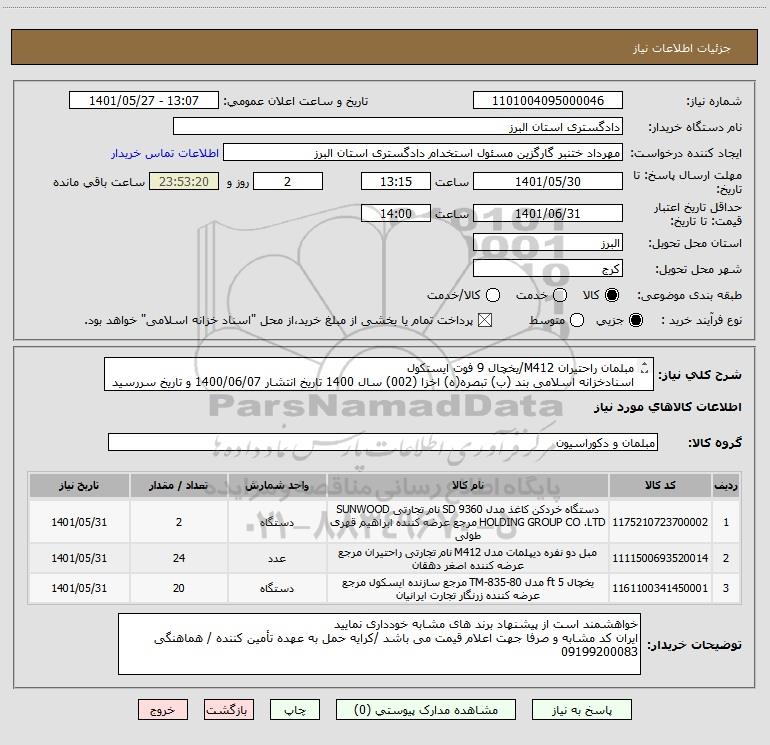Click the price validity date 1401/06/31
Screen dimensions: 770x745
(548, 213)
